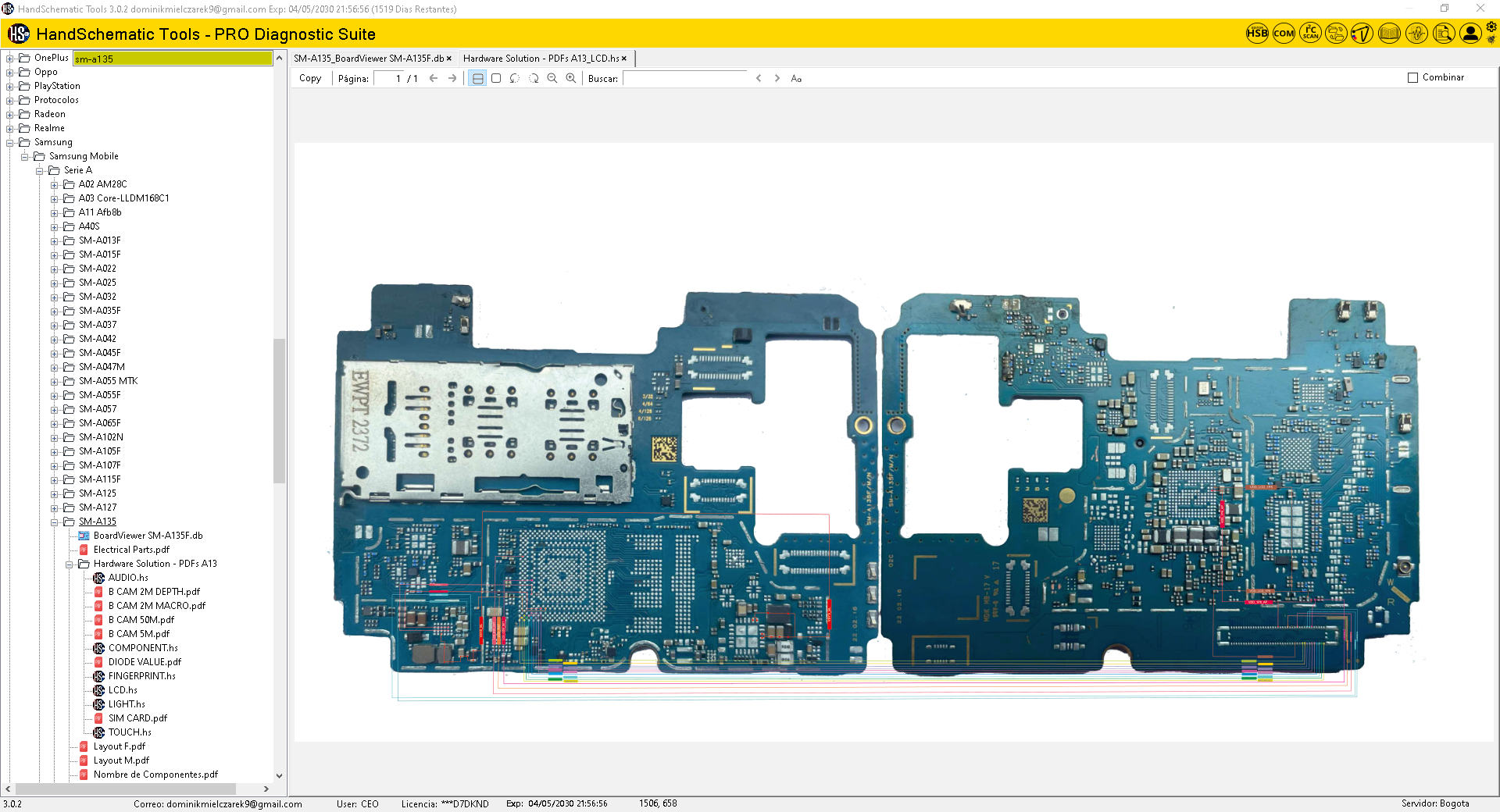Rotate page counterclockwise
Screen dimensions: 1500x812
515,78
